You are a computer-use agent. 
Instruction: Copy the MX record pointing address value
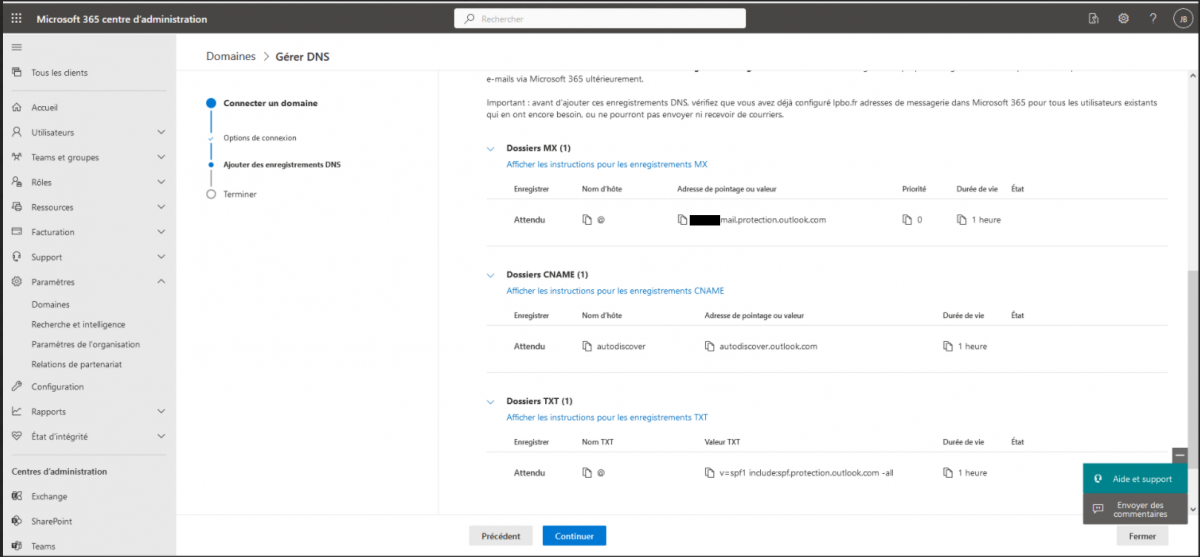tap(682, 220)
